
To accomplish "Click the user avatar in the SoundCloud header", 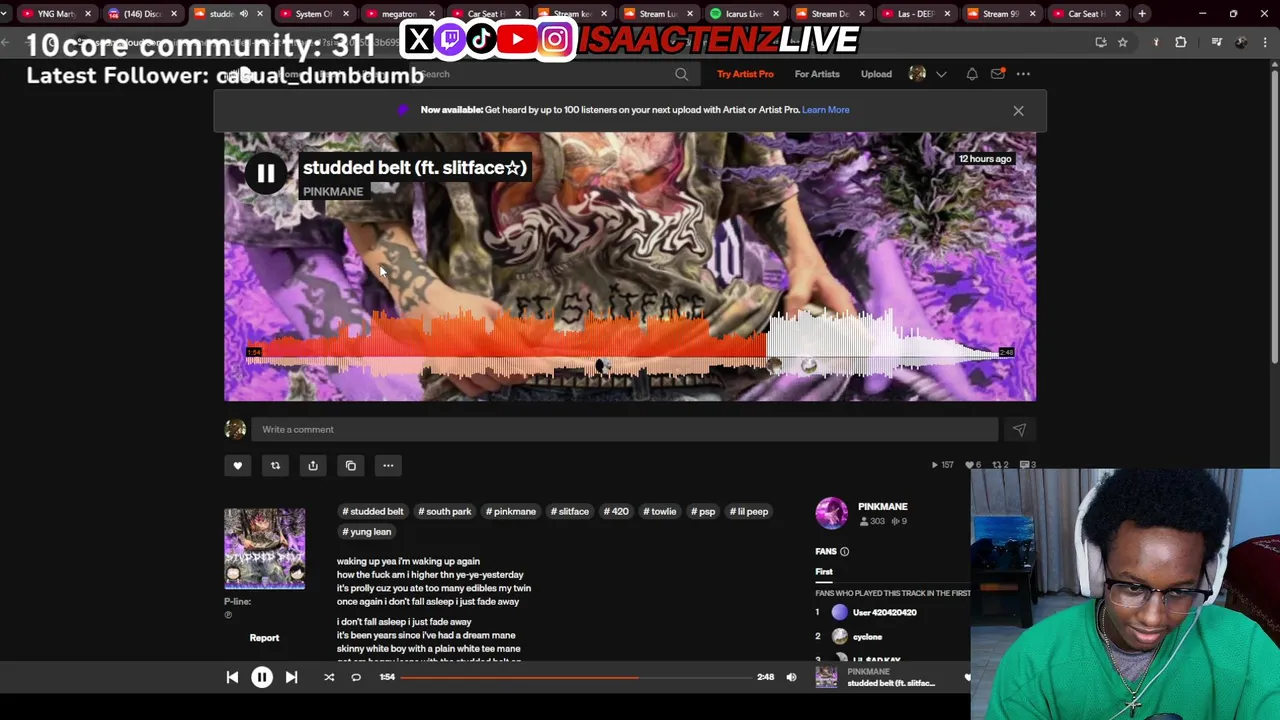I will (x=917, y=74).
